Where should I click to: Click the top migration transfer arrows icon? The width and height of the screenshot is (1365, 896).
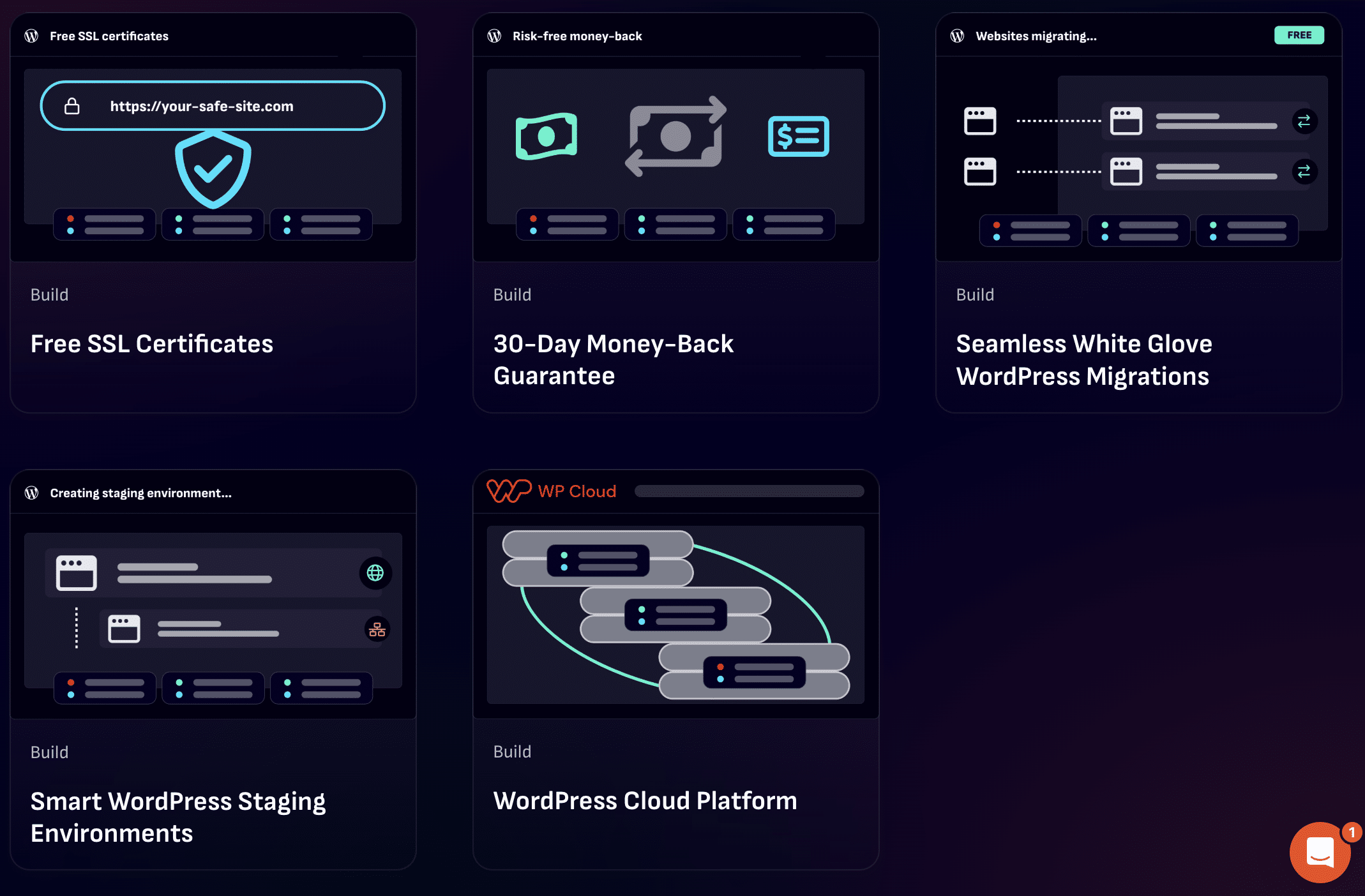pyautogui.click(x=1304, y=121)
